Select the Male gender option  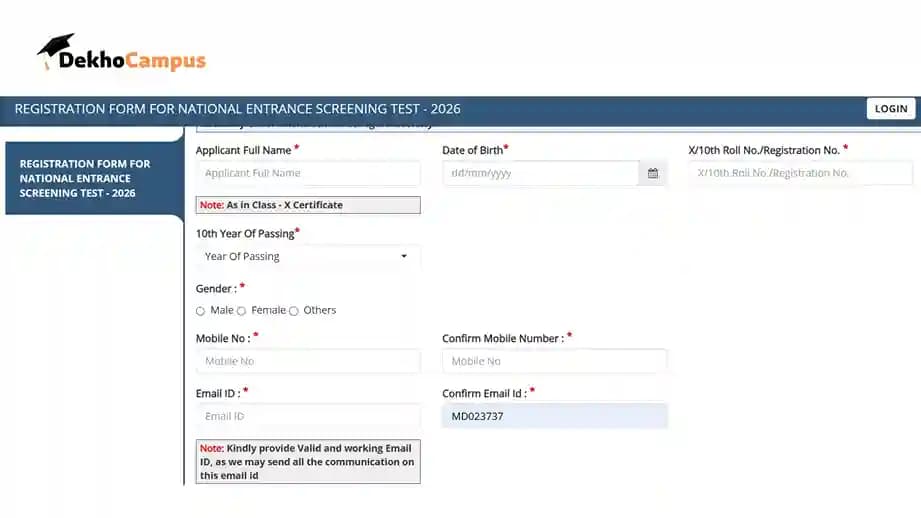coord(200,311)
